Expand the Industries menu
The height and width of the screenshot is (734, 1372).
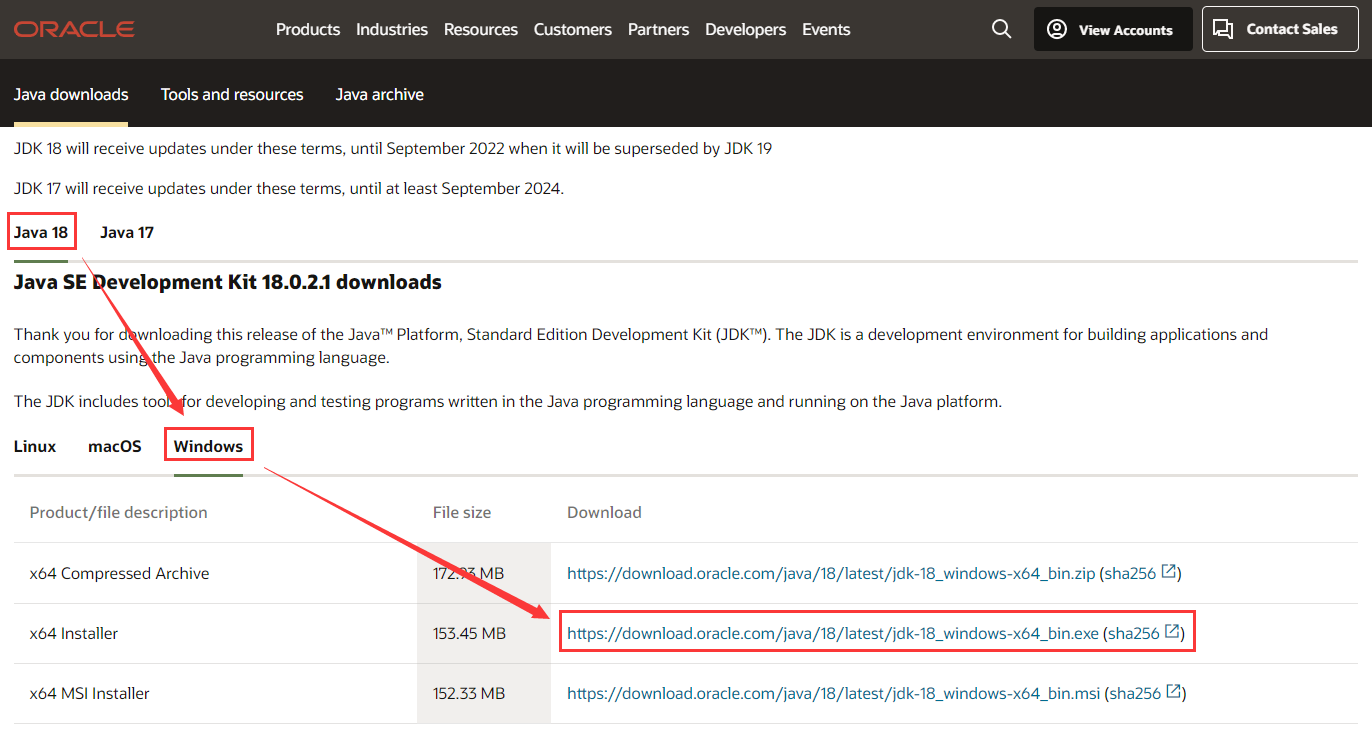[392, 29]
